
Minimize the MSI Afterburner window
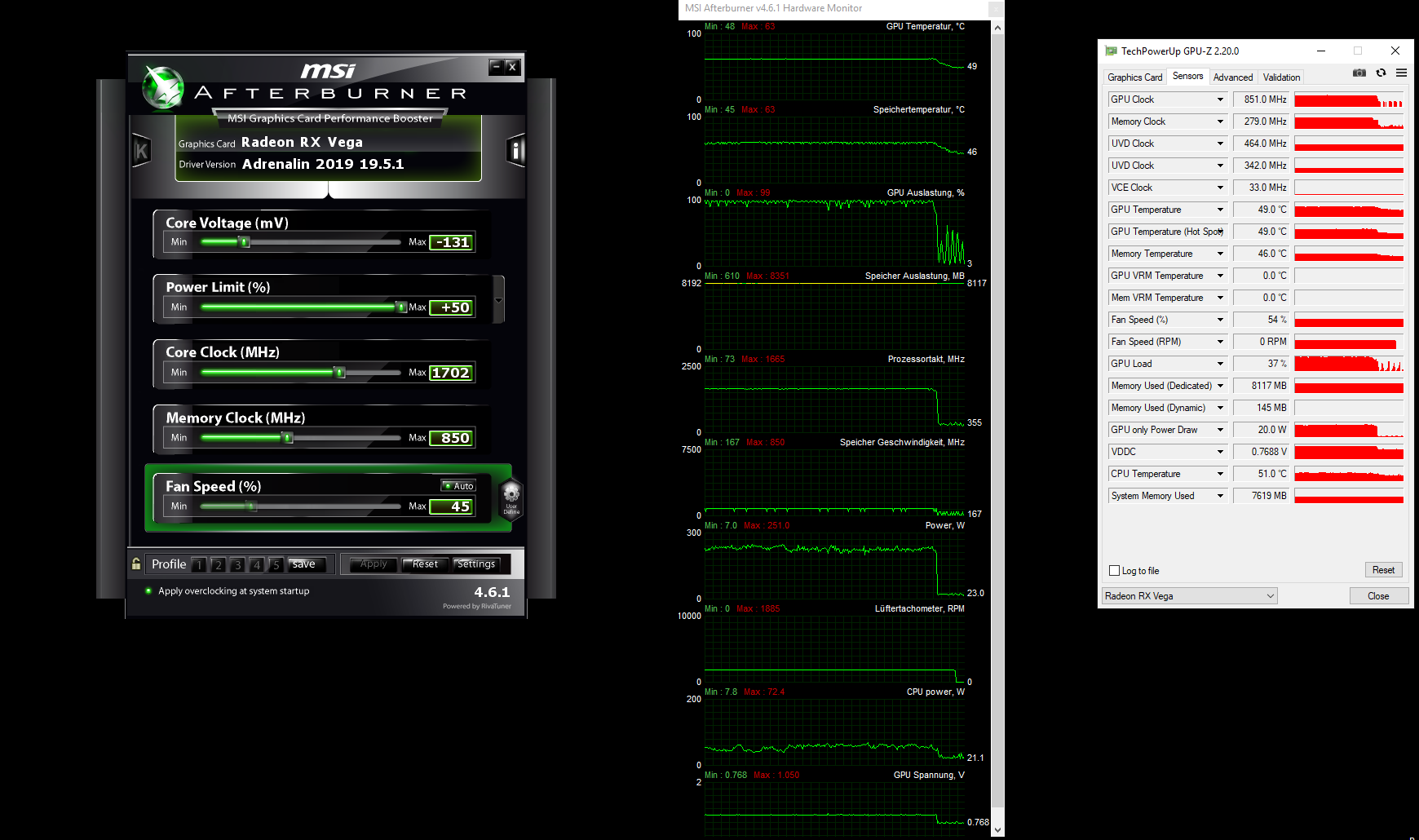[x=496, y=67]
